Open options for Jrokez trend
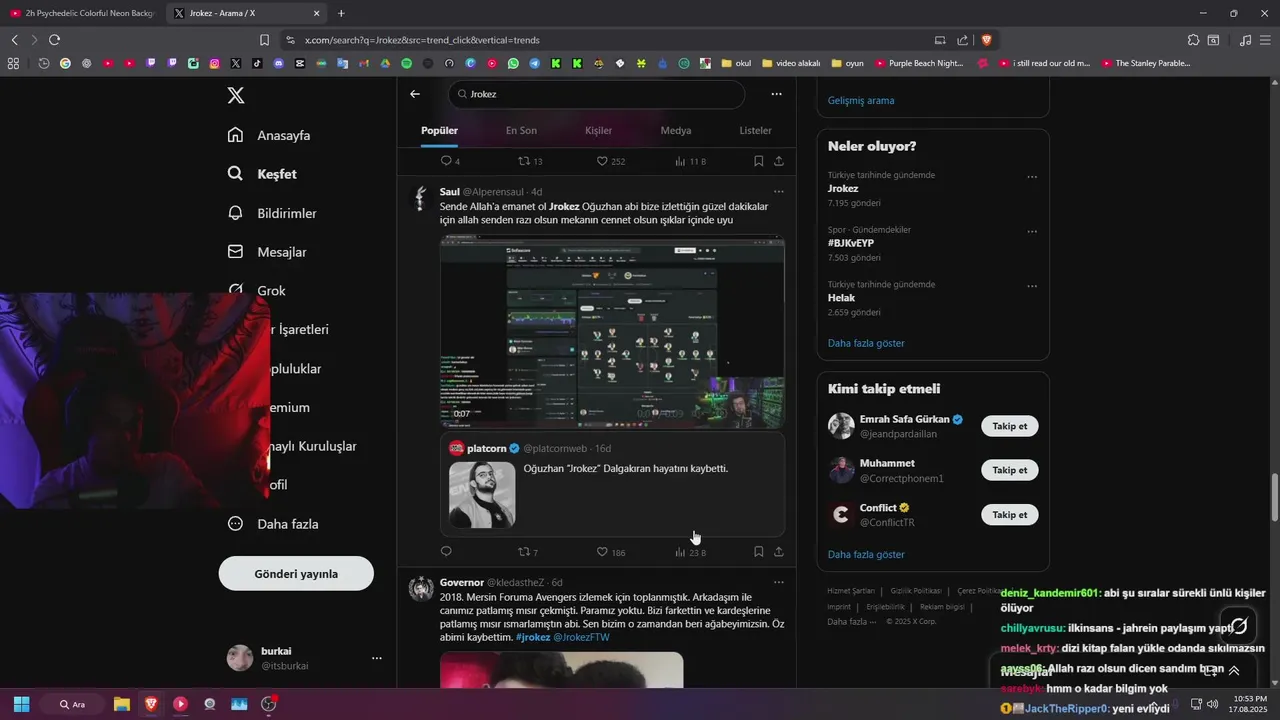This screenshot has width=1280, height=720. point(1032,177)
